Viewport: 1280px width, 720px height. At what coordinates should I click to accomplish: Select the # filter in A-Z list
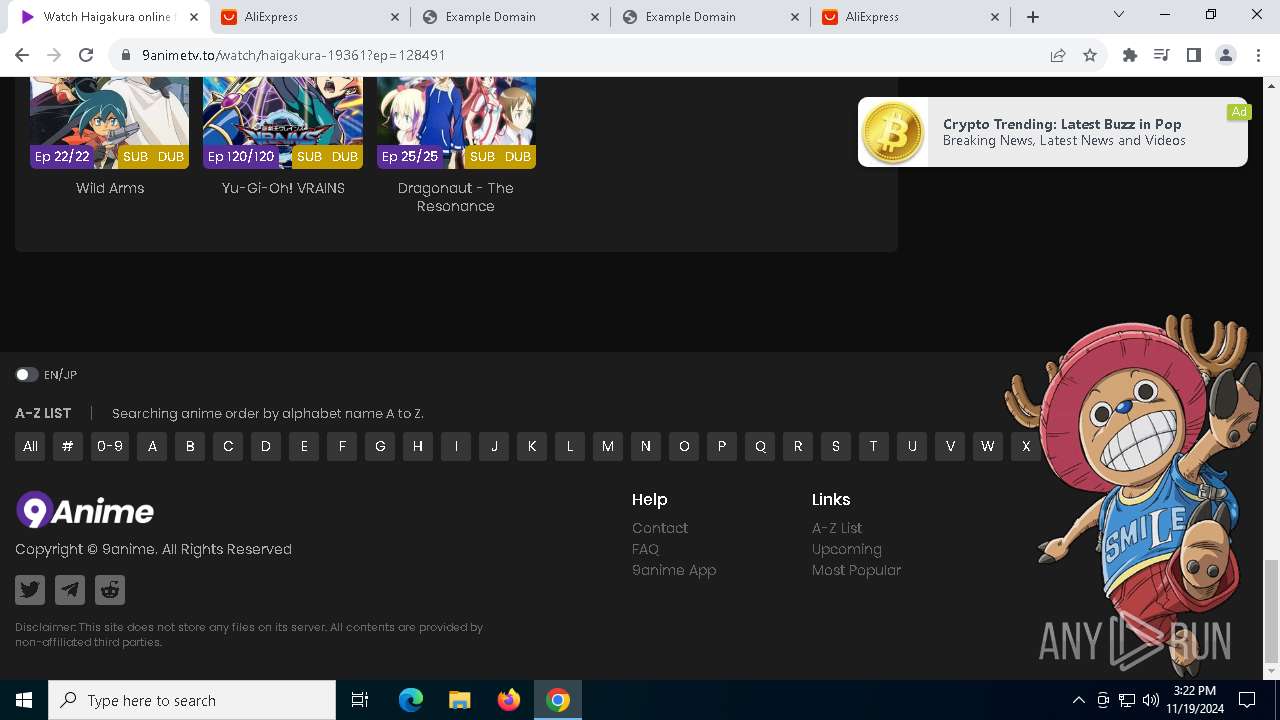coord(67,446)
